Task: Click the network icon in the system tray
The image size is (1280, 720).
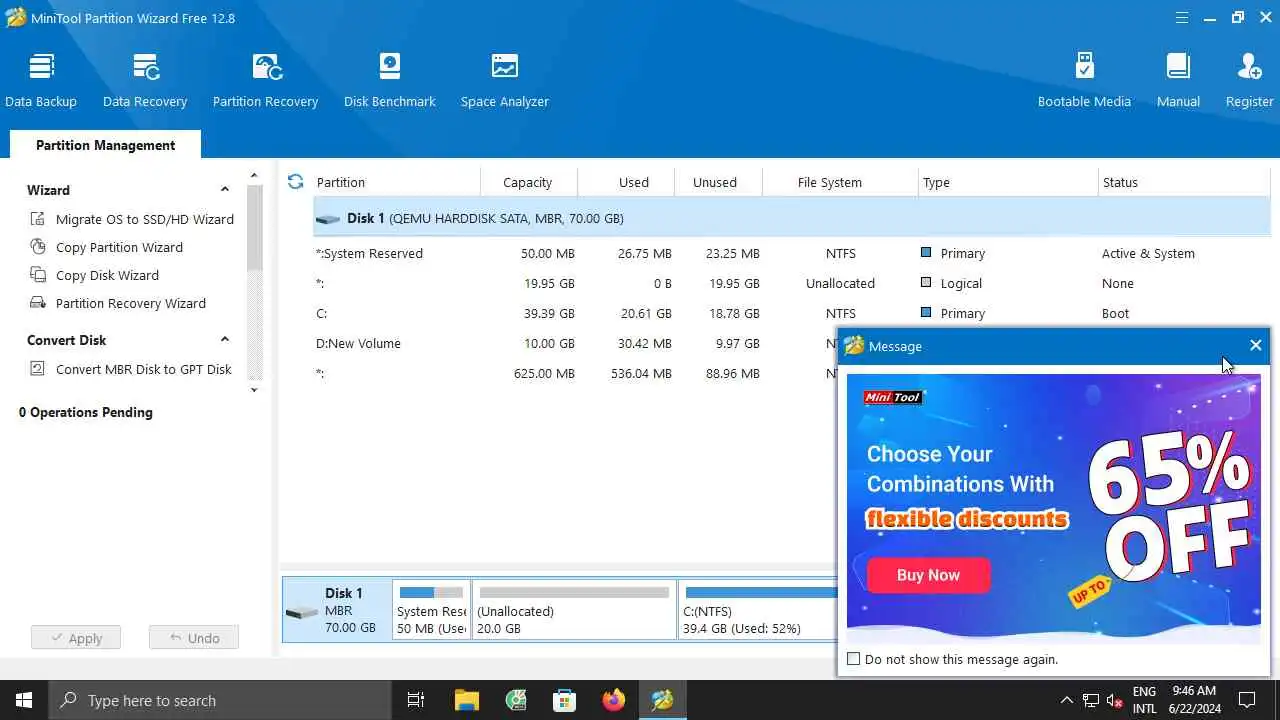Action: 1090,700
